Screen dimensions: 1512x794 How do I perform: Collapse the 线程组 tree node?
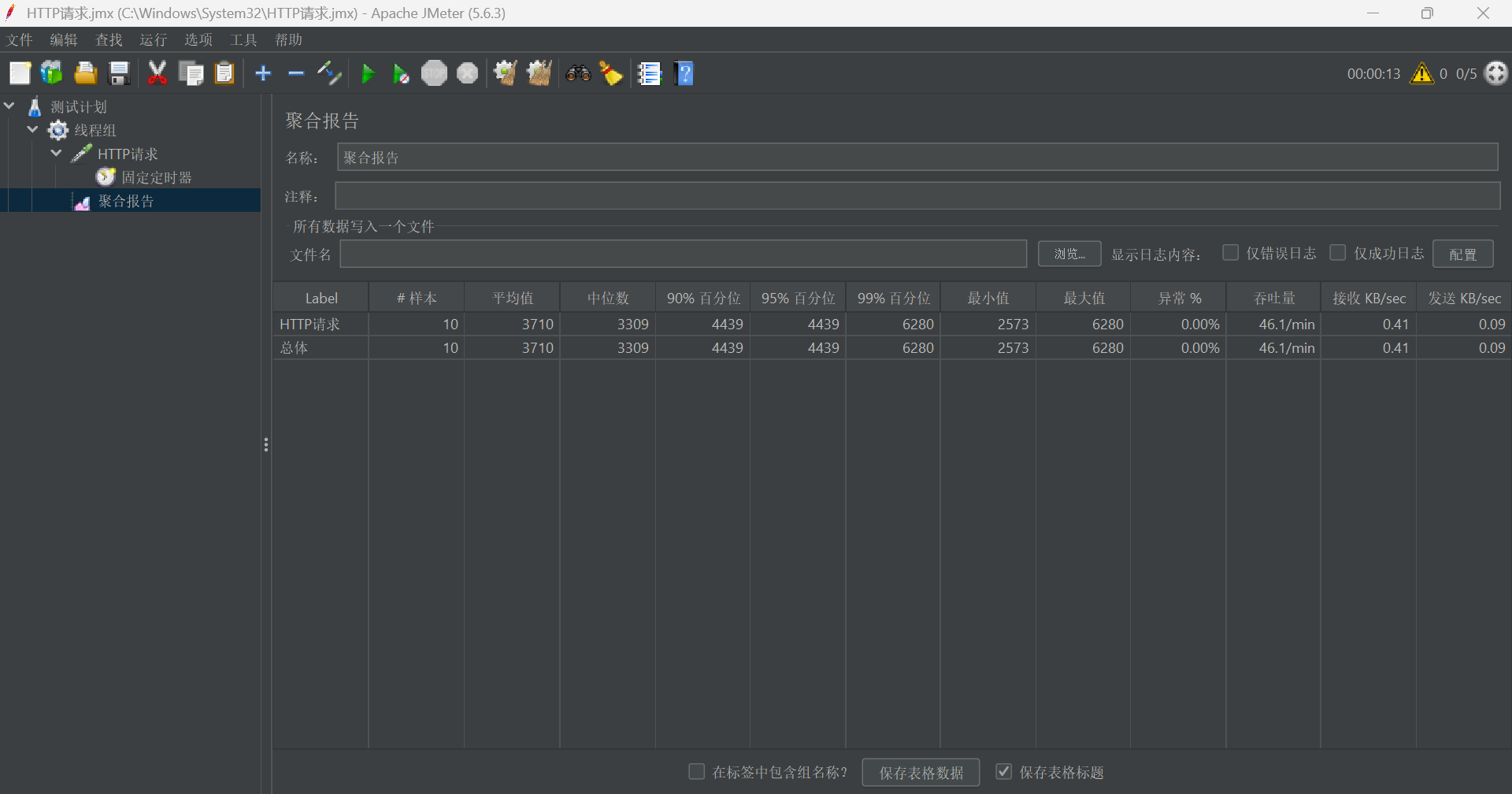(31, 129)
